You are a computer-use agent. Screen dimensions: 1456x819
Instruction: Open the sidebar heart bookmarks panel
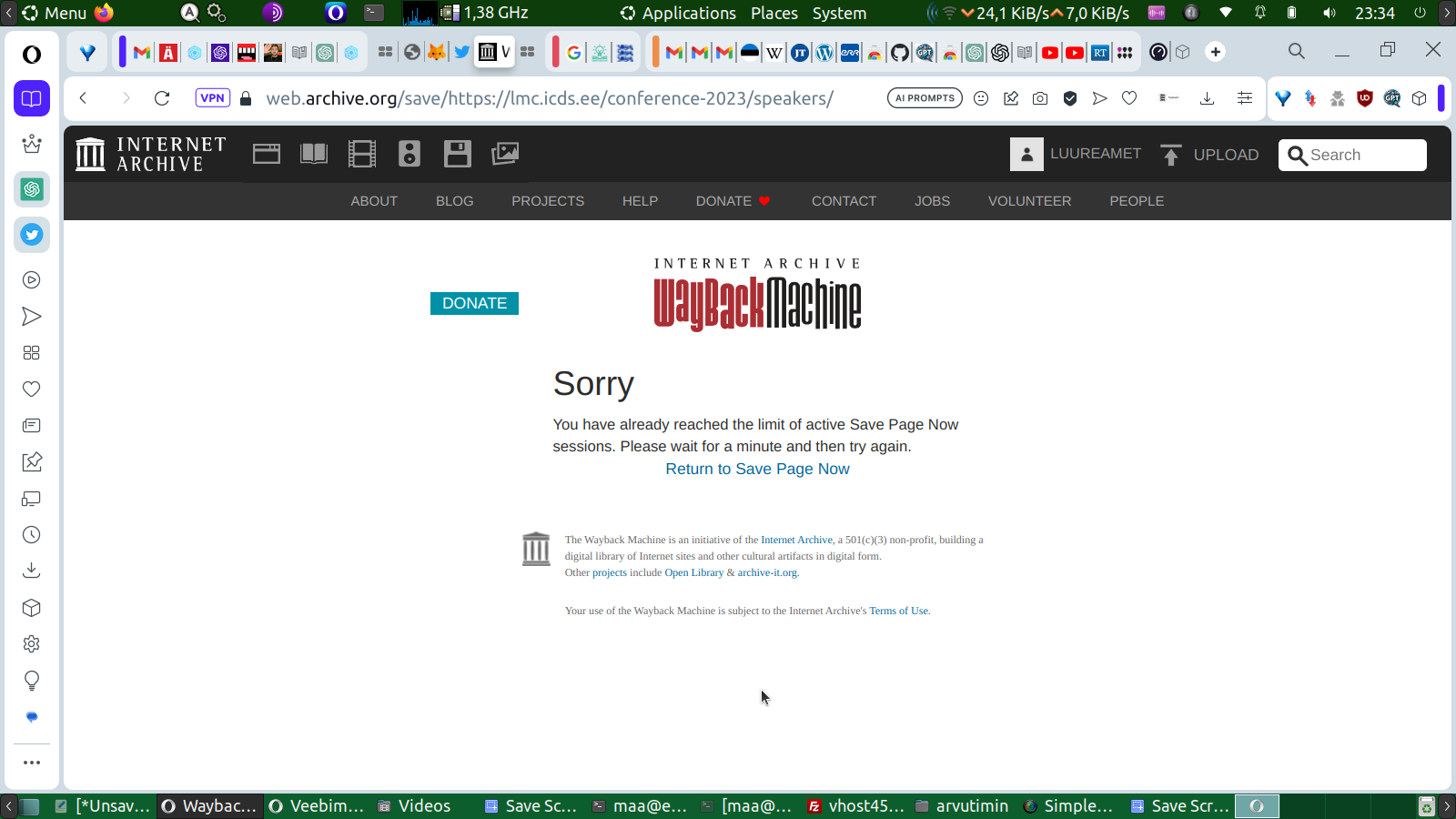(x=32, y=389)
